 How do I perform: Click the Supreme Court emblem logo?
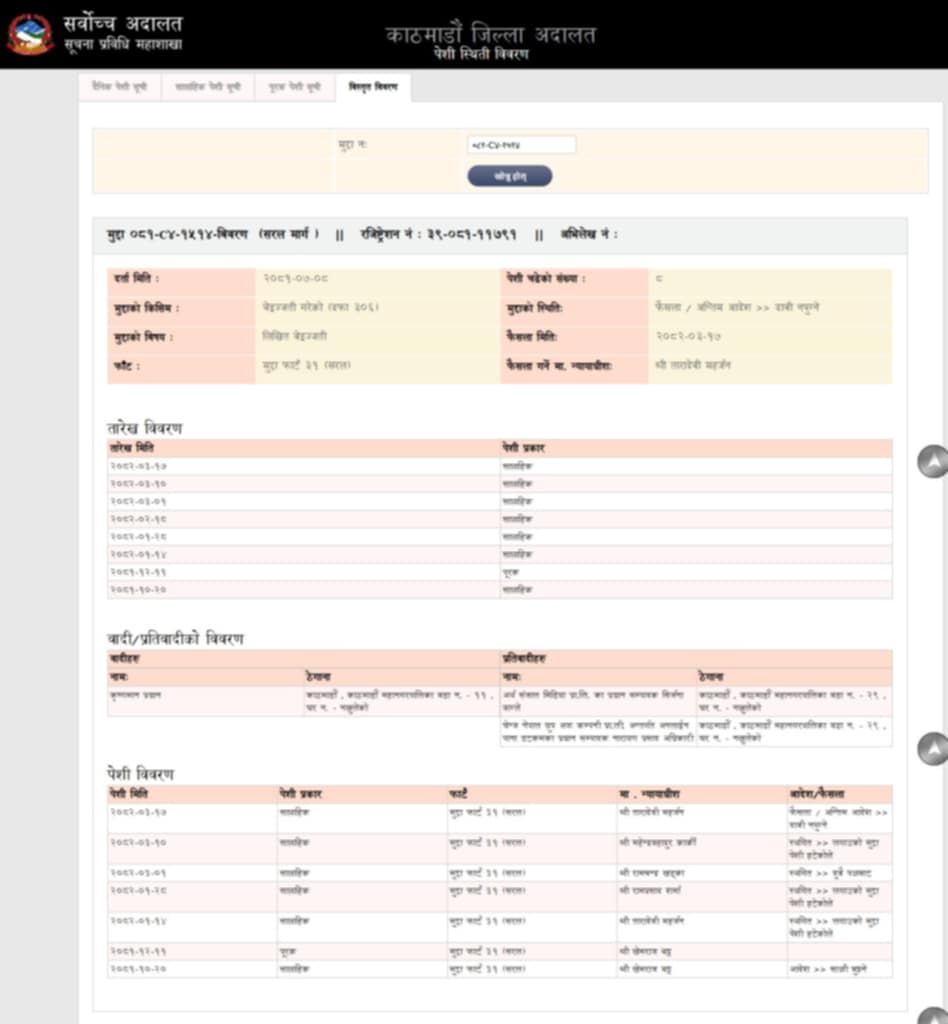[x=30, y=34]
